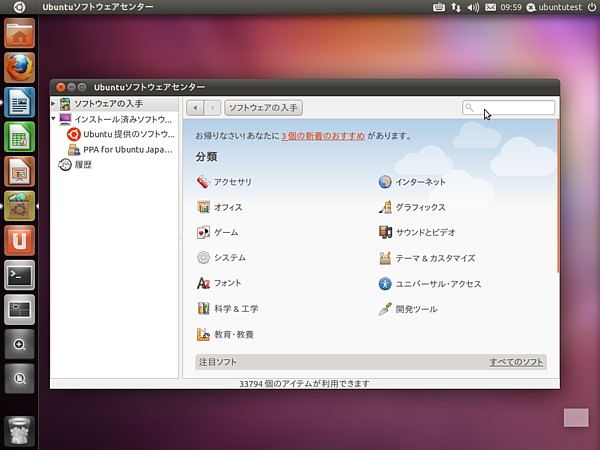Viewport: 600px width, 450px height.
Task: Open the Ubuntu dash home button
Action: 19,7
